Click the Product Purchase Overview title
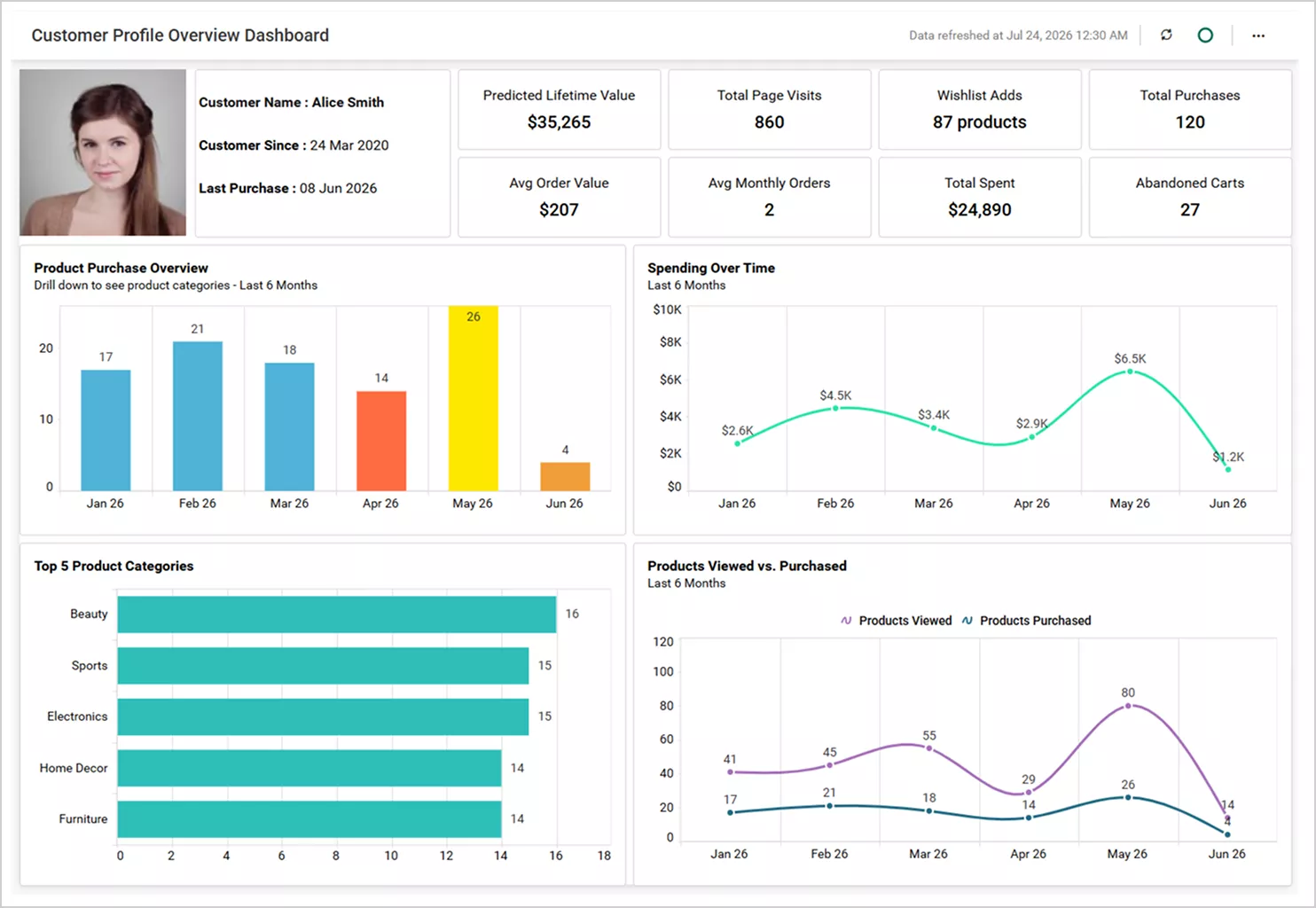Viewport: 1316px width, 908px height. point(121,268)
